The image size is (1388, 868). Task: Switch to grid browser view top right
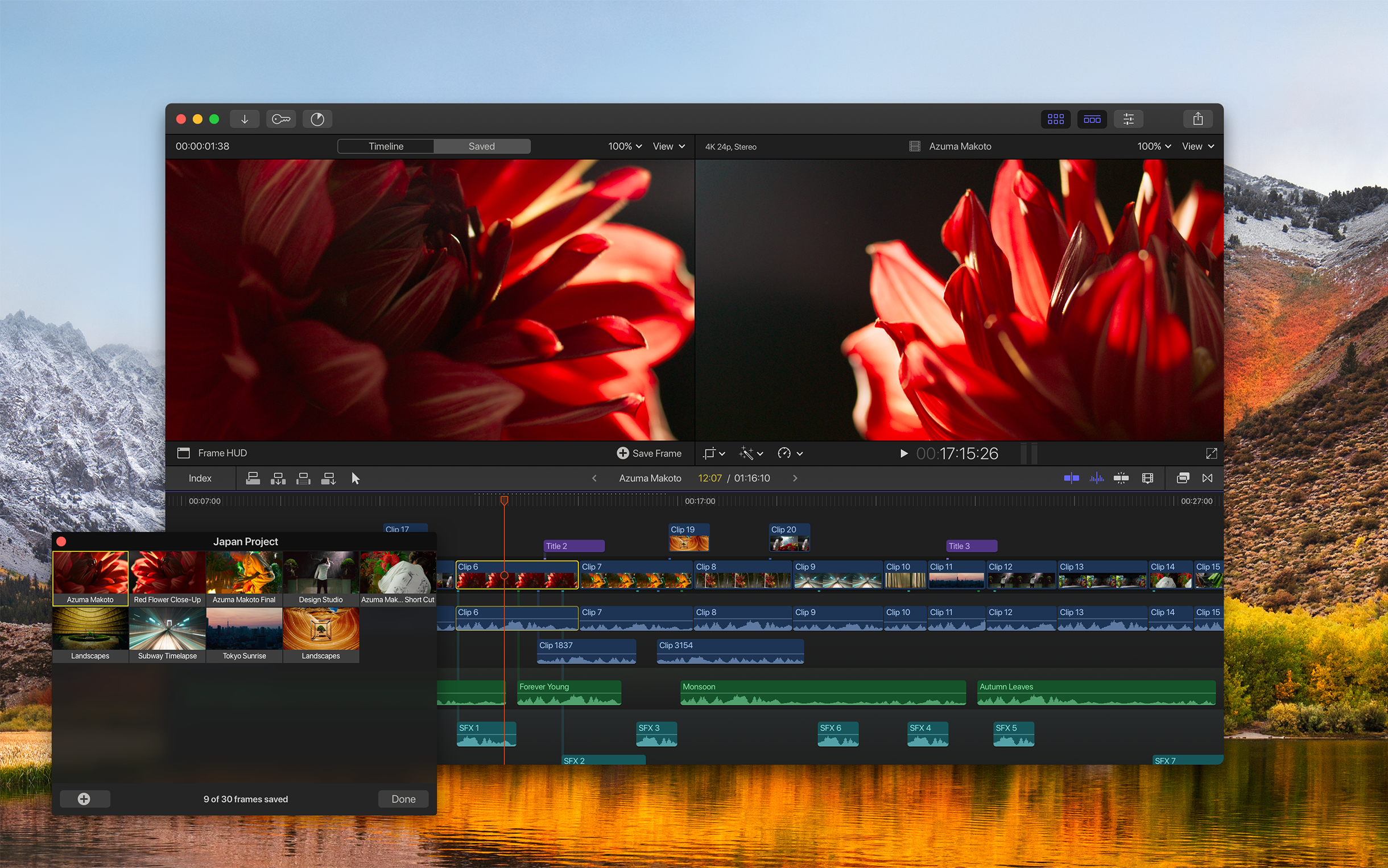pyautogui.click(x=1056, y=119)
